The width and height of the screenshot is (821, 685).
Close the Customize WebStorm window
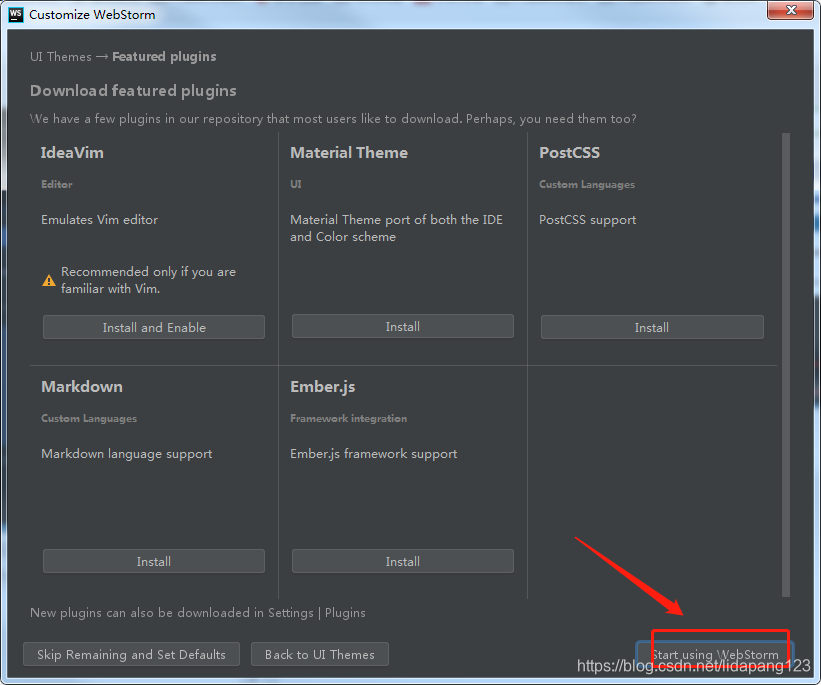coord(791,10)
